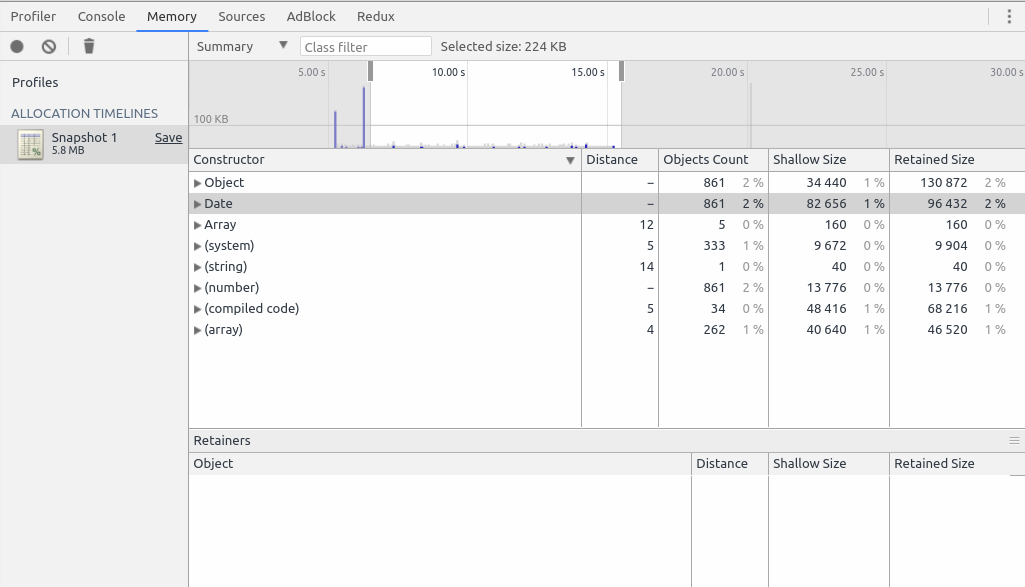Expand the Object constructor row
Image resolution: width=1025 pixels, height=587 pixels.
(x=198, y=183)
